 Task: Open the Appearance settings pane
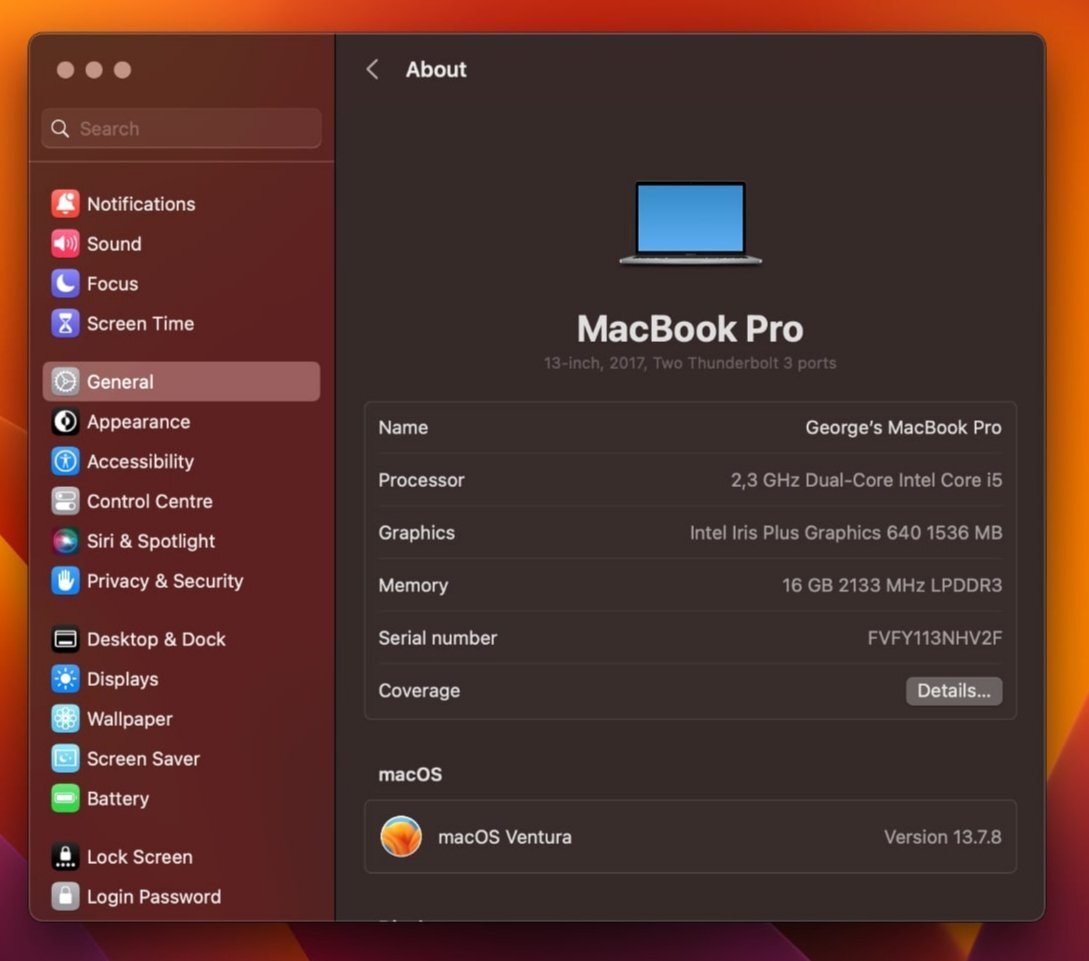pyautogui.click(x=138, y=422)
